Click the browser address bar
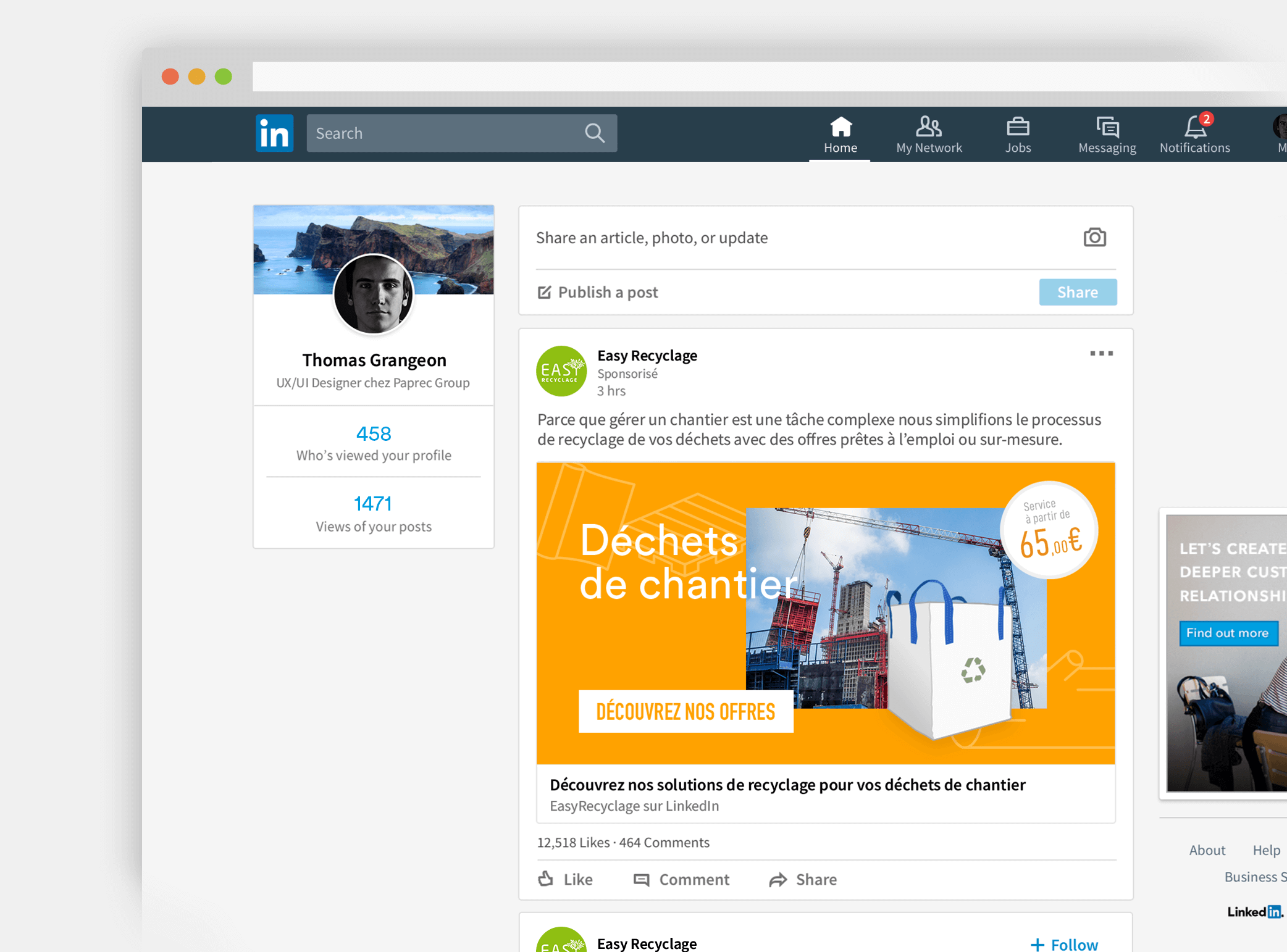This screenshot has height=952, width=1287. [x=769, y=76]
